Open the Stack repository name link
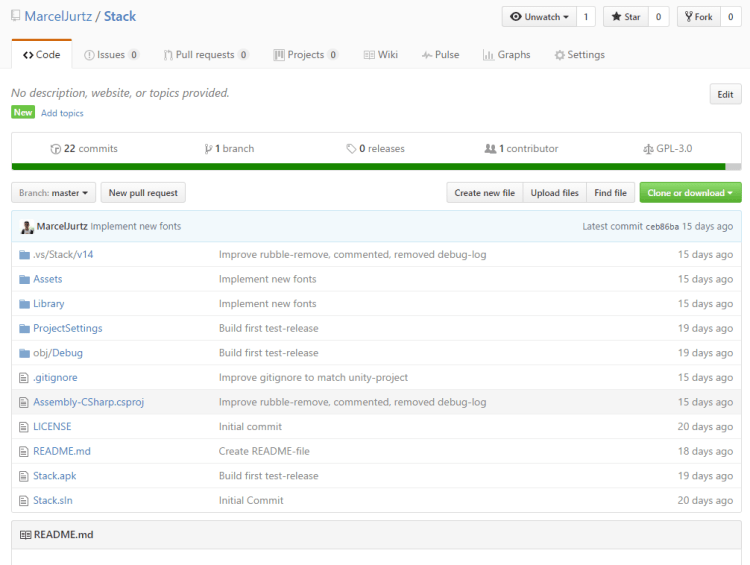This screenshot has height=565, width=750. (x=120, y=16)
